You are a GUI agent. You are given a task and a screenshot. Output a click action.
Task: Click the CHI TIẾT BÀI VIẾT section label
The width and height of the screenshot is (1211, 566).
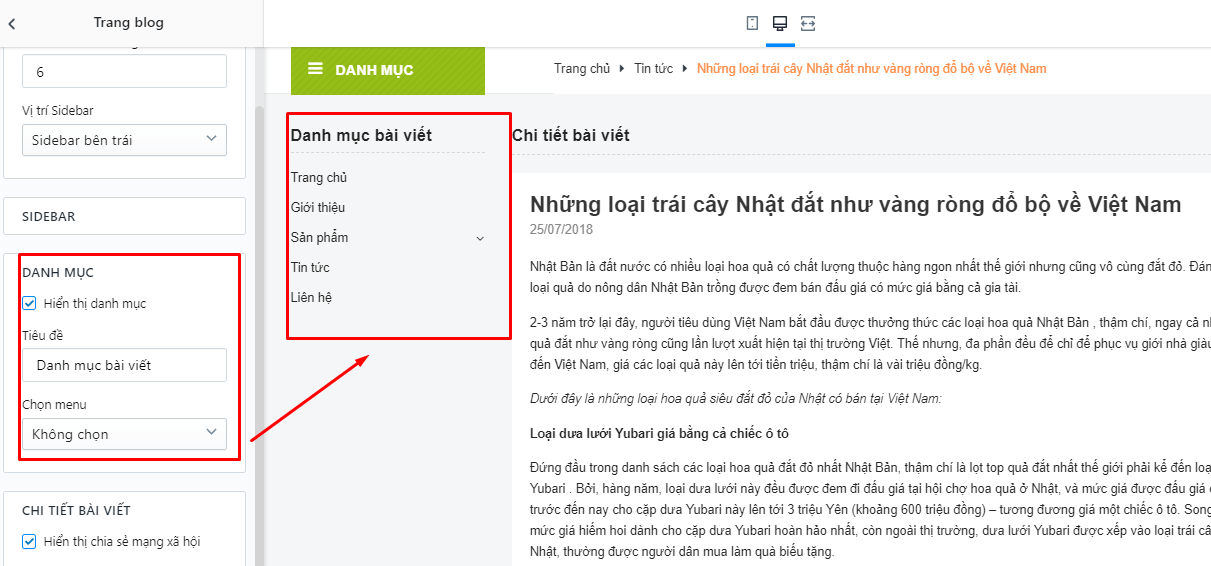(x=77, y=511)
